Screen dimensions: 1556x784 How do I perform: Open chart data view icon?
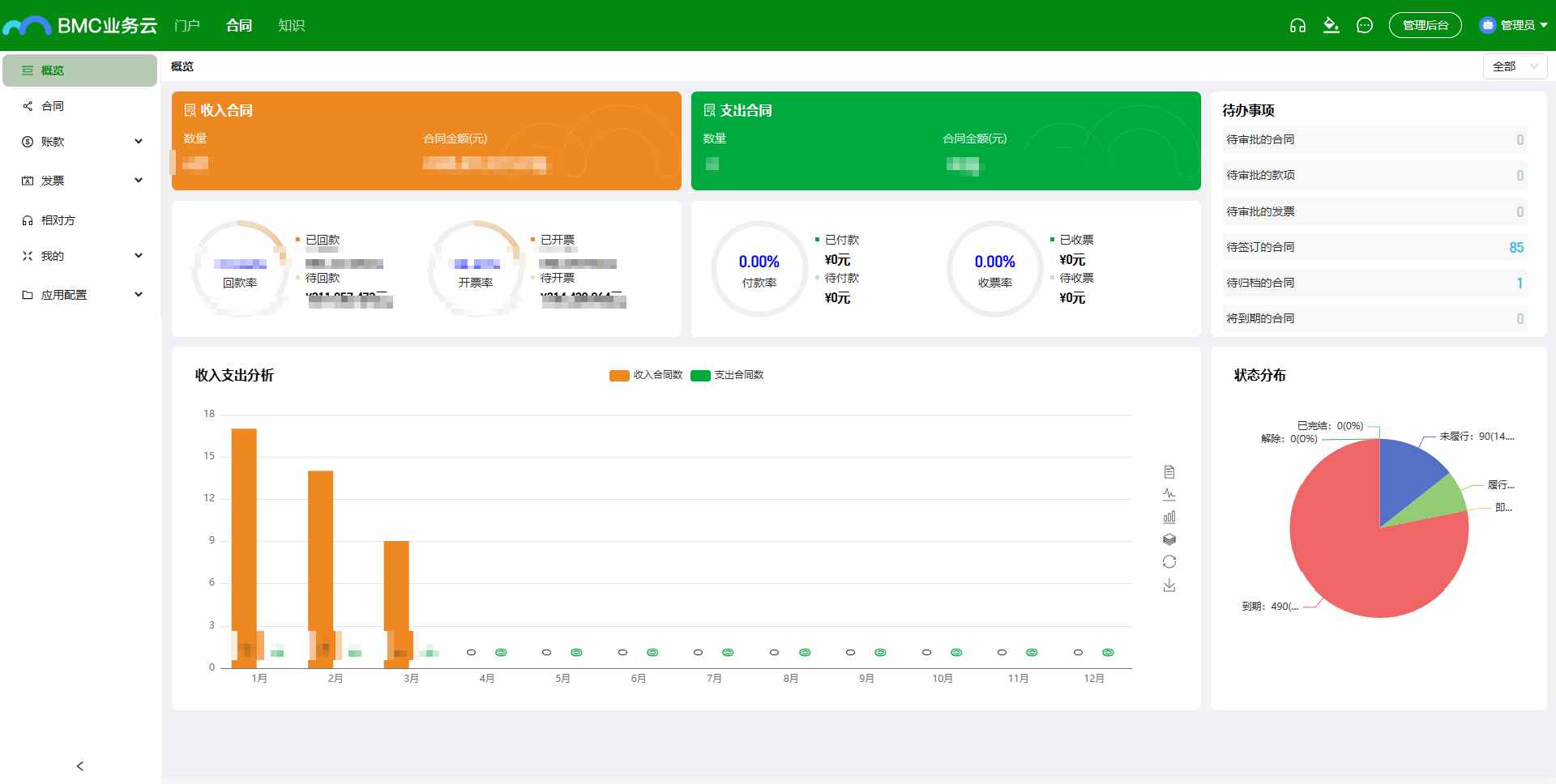click(x=1169, y=471)
